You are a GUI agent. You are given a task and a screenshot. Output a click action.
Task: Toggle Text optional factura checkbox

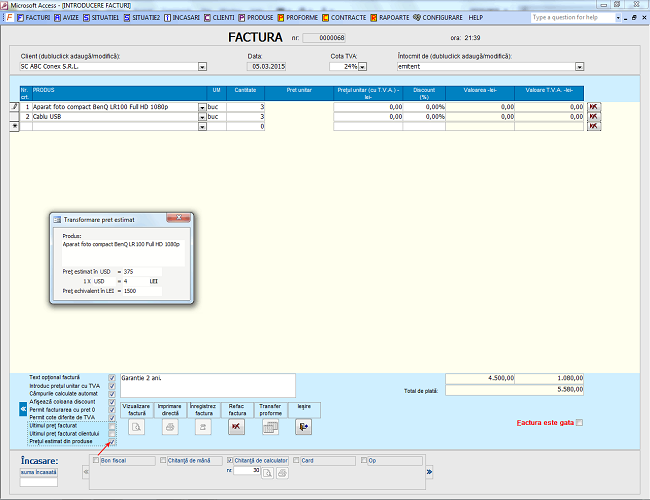[x=112, y=378]
